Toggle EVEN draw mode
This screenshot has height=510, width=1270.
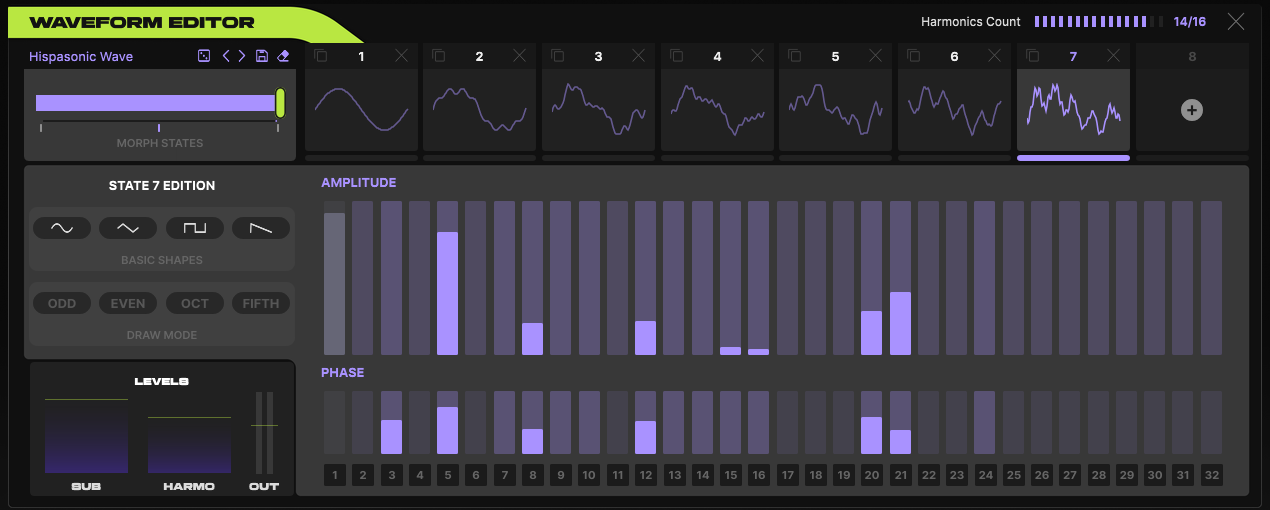click(128, 303)
